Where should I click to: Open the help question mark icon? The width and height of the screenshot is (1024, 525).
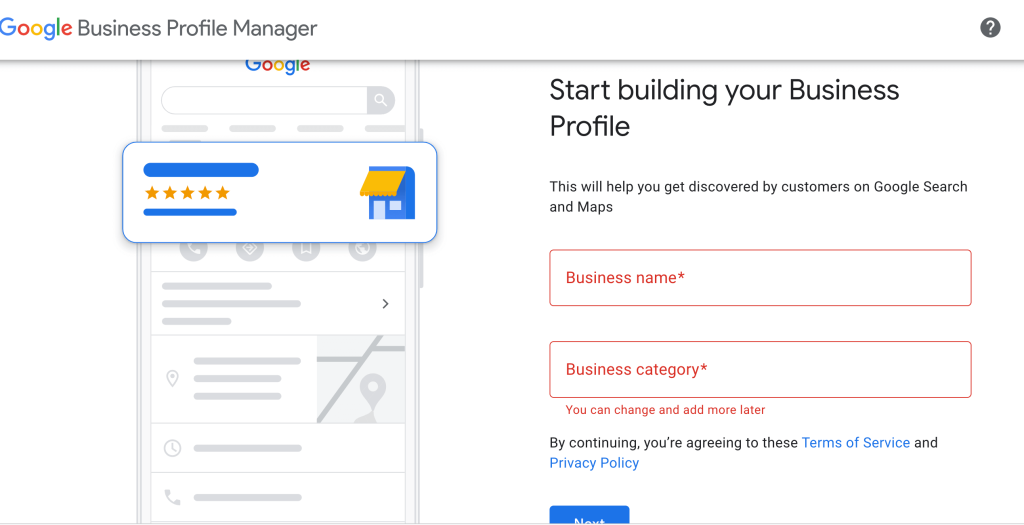(x=990, y=28)
